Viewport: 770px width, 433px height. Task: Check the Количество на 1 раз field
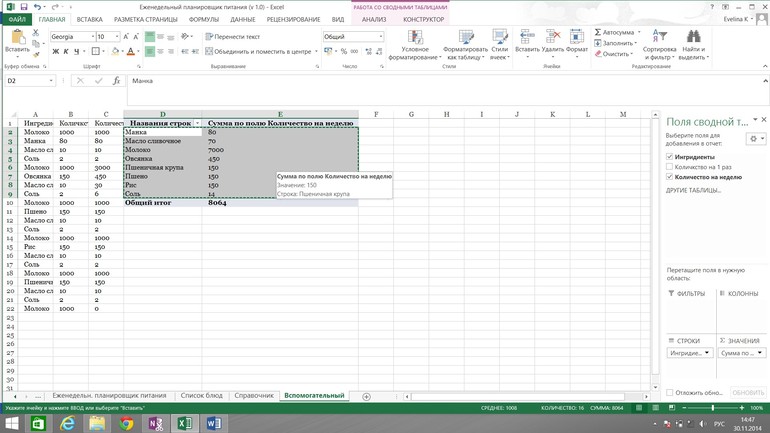[x=670, y=167]
